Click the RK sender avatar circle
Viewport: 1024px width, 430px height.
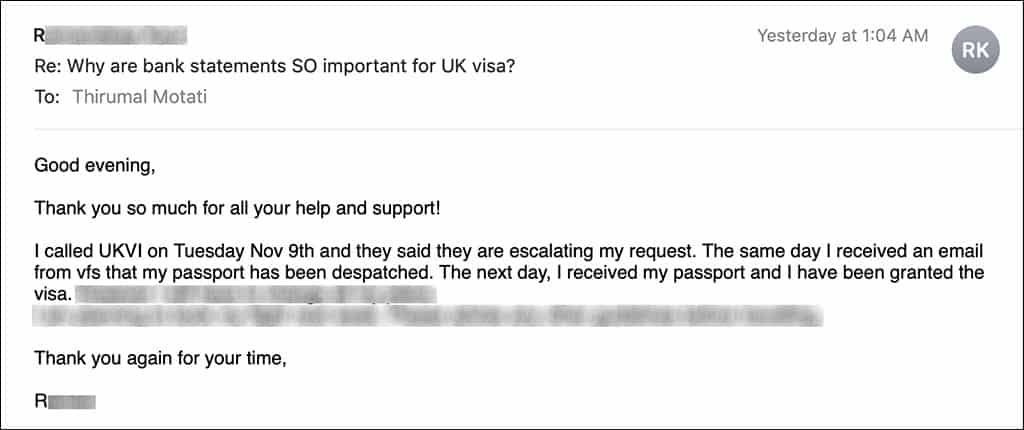[x=975, y=50]
